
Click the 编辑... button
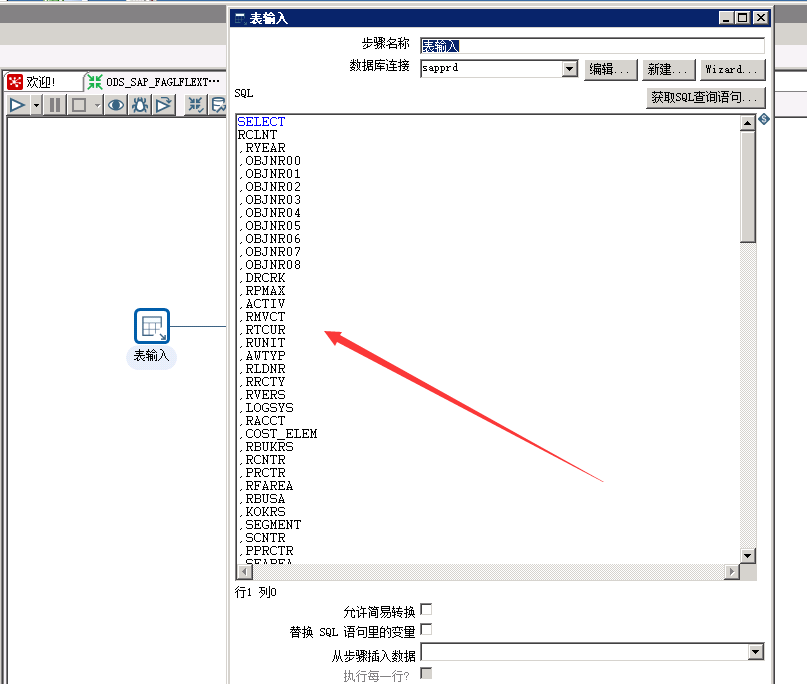pos(610,69)
